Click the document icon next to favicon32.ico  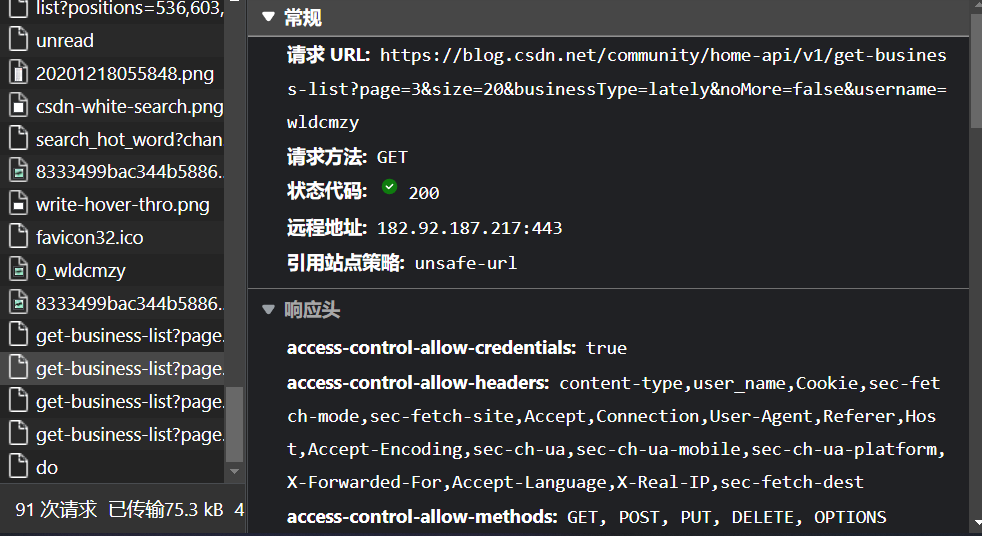[18, 238]
